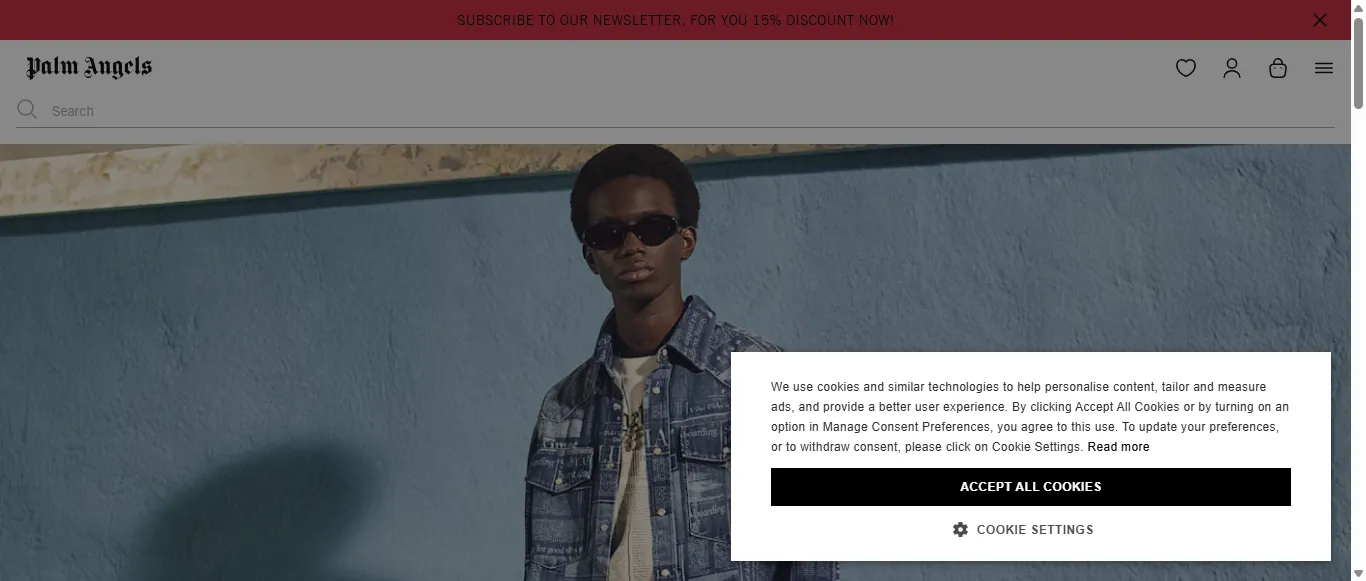The image size is (1366, 581).
Task: Click the empty scrollbar track below thumb
Action: 1358,340
